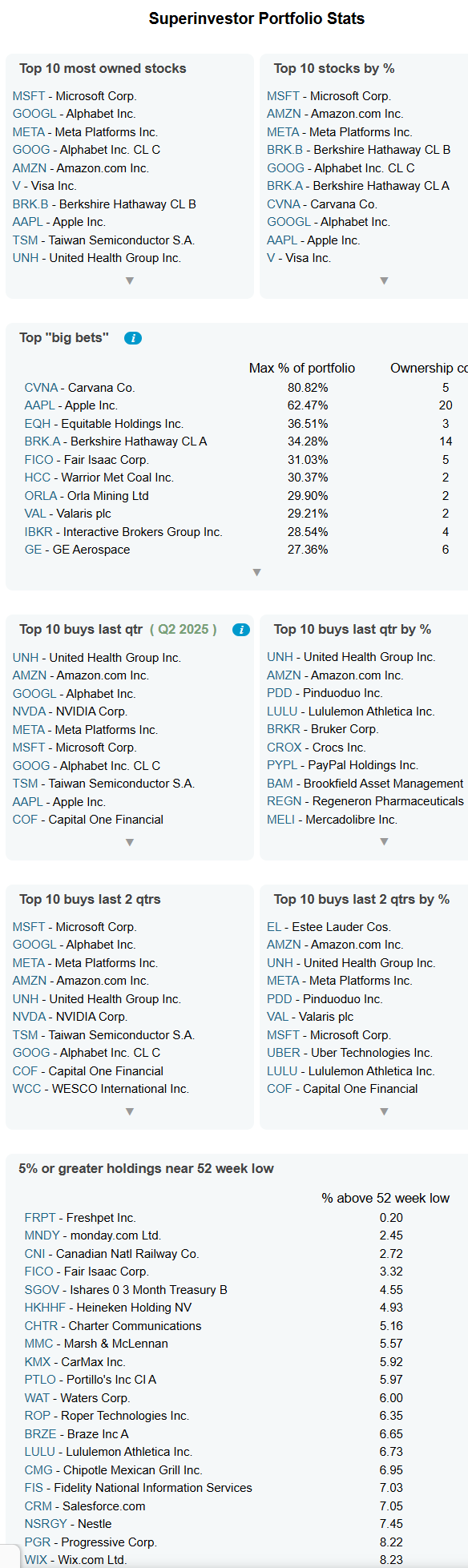The image size is (468, 1568).
Task: Expand the Top 10 stocks by % list
Action: click(384, 281)
